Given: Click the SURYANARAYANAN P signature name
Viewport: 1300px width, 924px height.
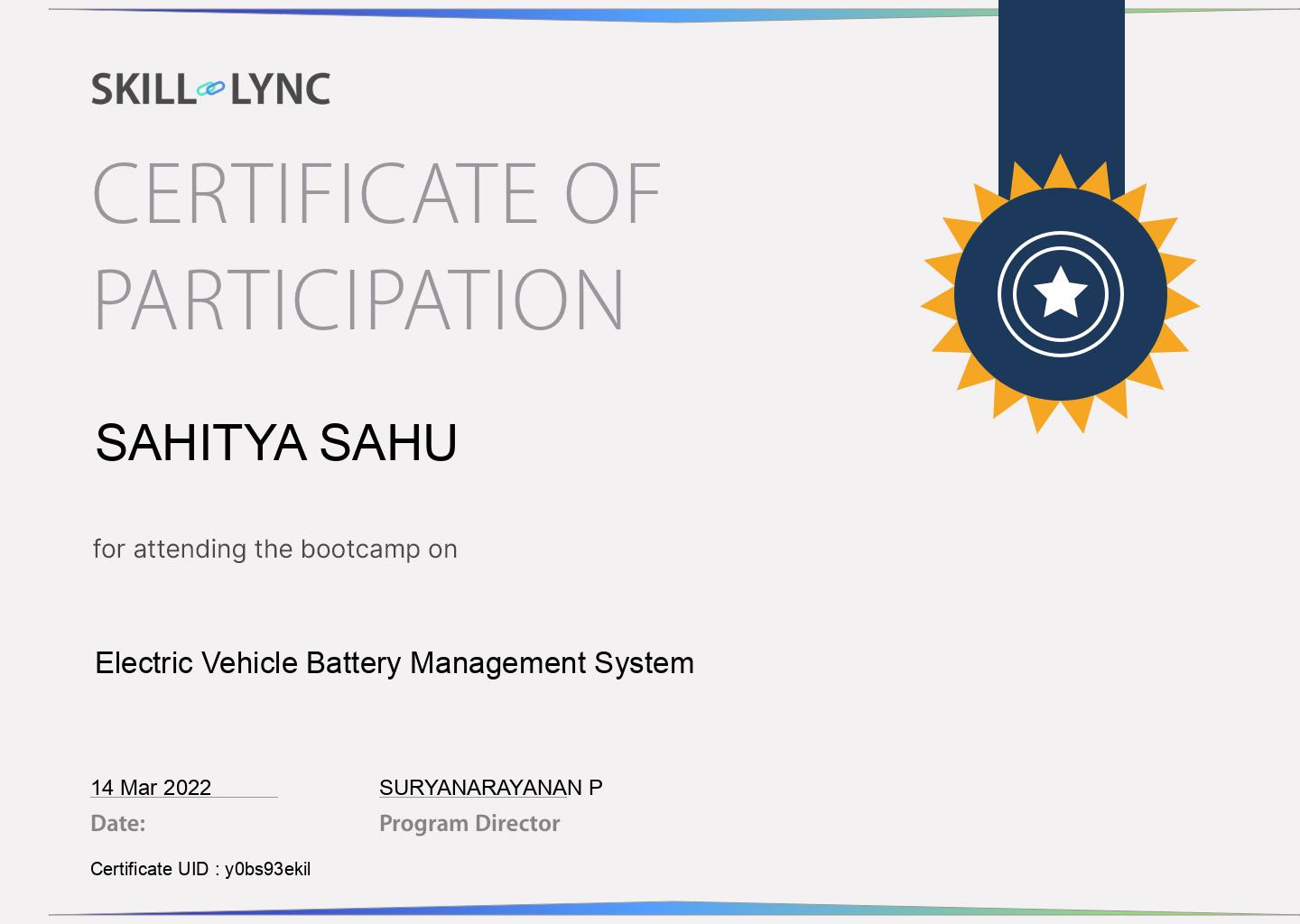Looking at the screenshot, I should [490, 788].
